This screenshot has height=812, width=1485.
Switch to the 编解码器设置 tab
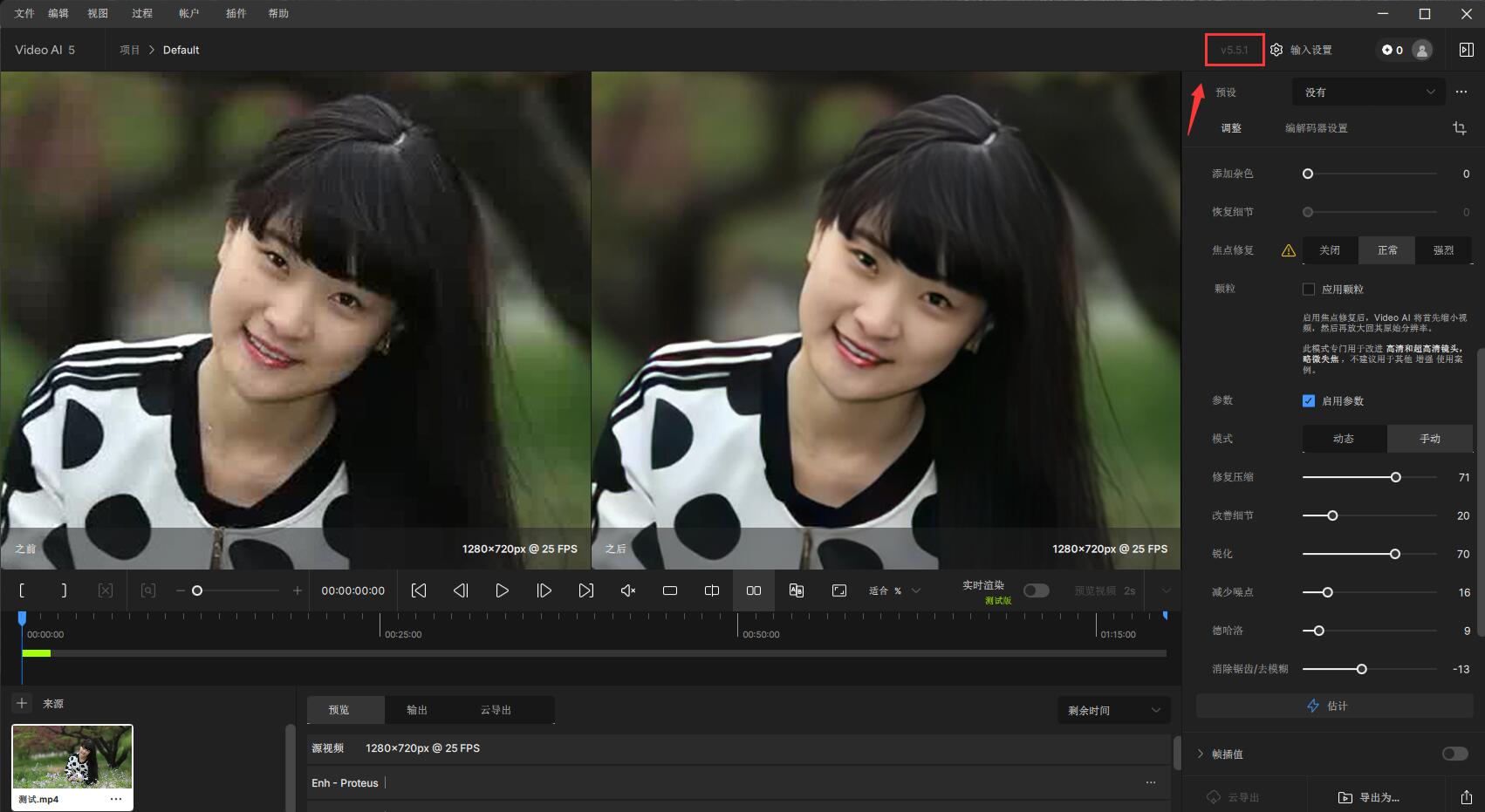tap(1316, 128)
